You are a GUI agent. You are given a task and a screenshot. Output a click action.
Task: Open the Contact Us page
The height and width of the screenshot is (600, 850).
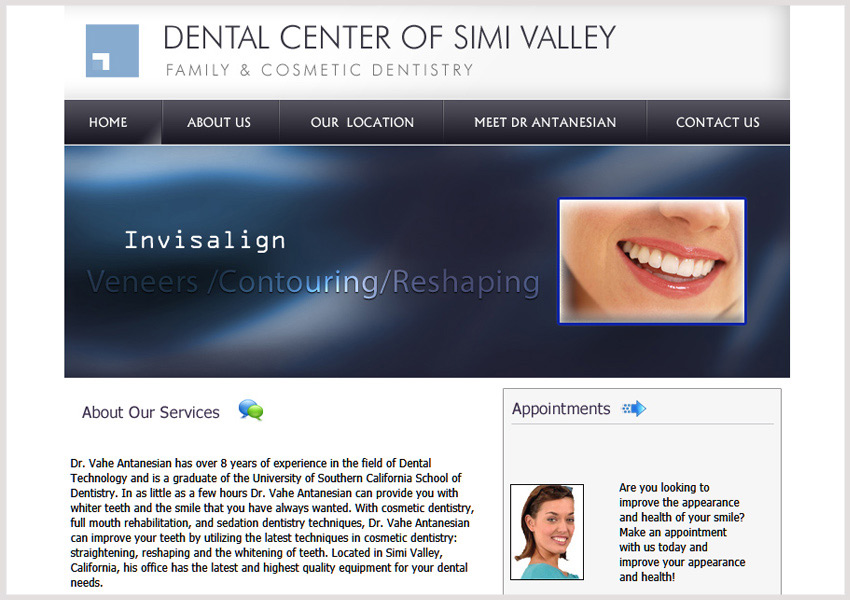(718, 122)
